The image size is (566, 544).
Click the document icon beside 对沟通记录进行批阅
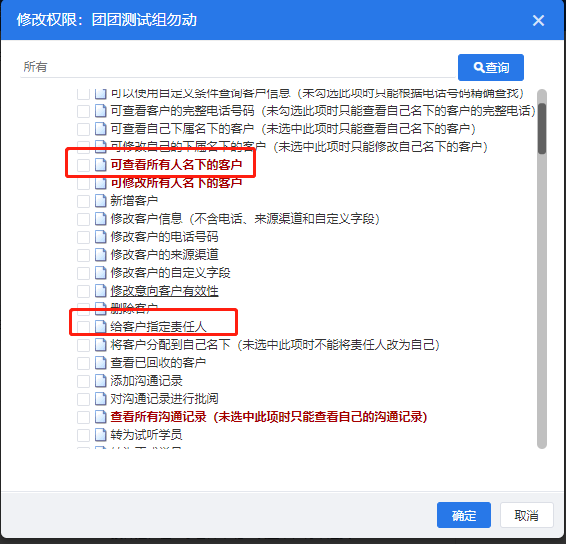point(101,399)
